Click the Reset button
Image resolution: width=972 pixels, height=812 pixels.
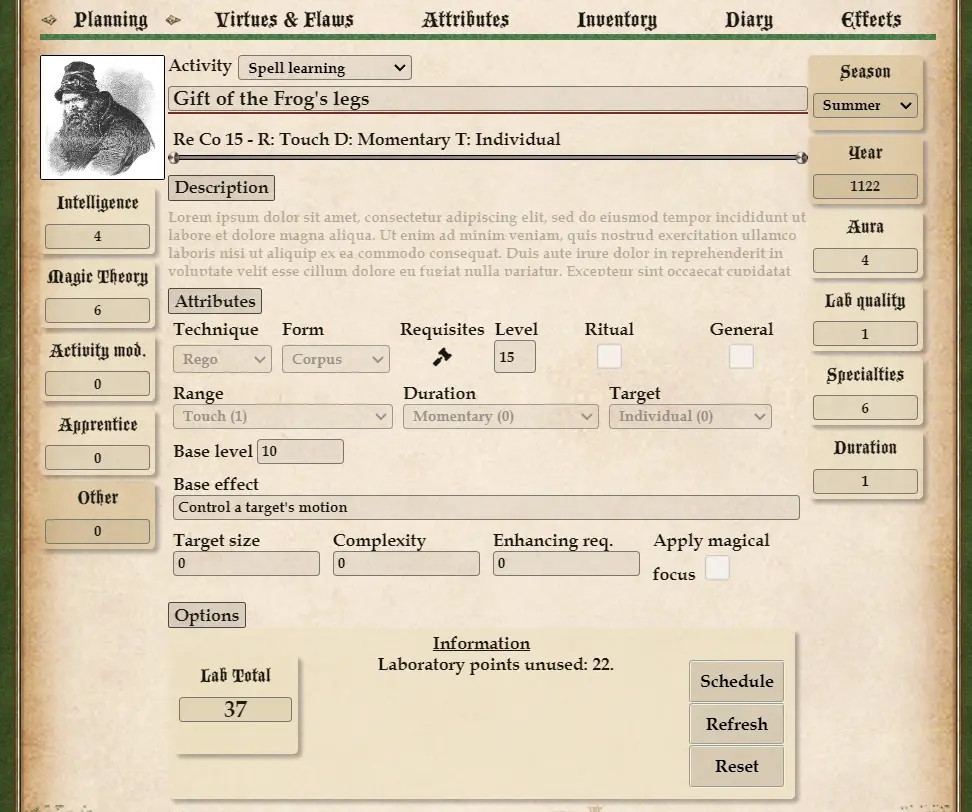click(736, 766)
